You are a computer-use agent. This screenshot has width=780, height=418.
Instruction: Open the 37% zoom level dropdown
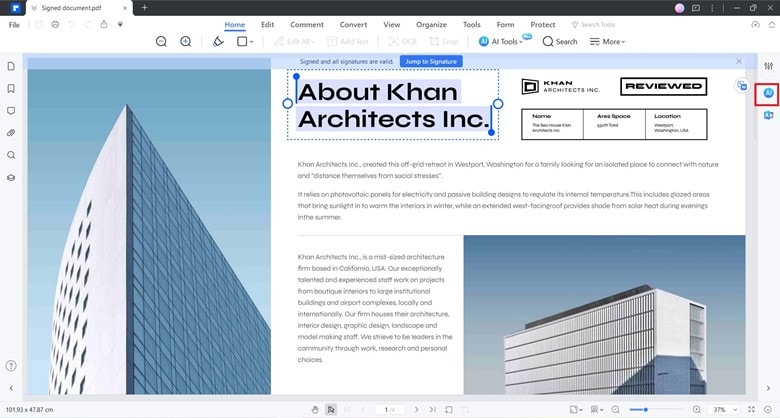tap(725, 410)
